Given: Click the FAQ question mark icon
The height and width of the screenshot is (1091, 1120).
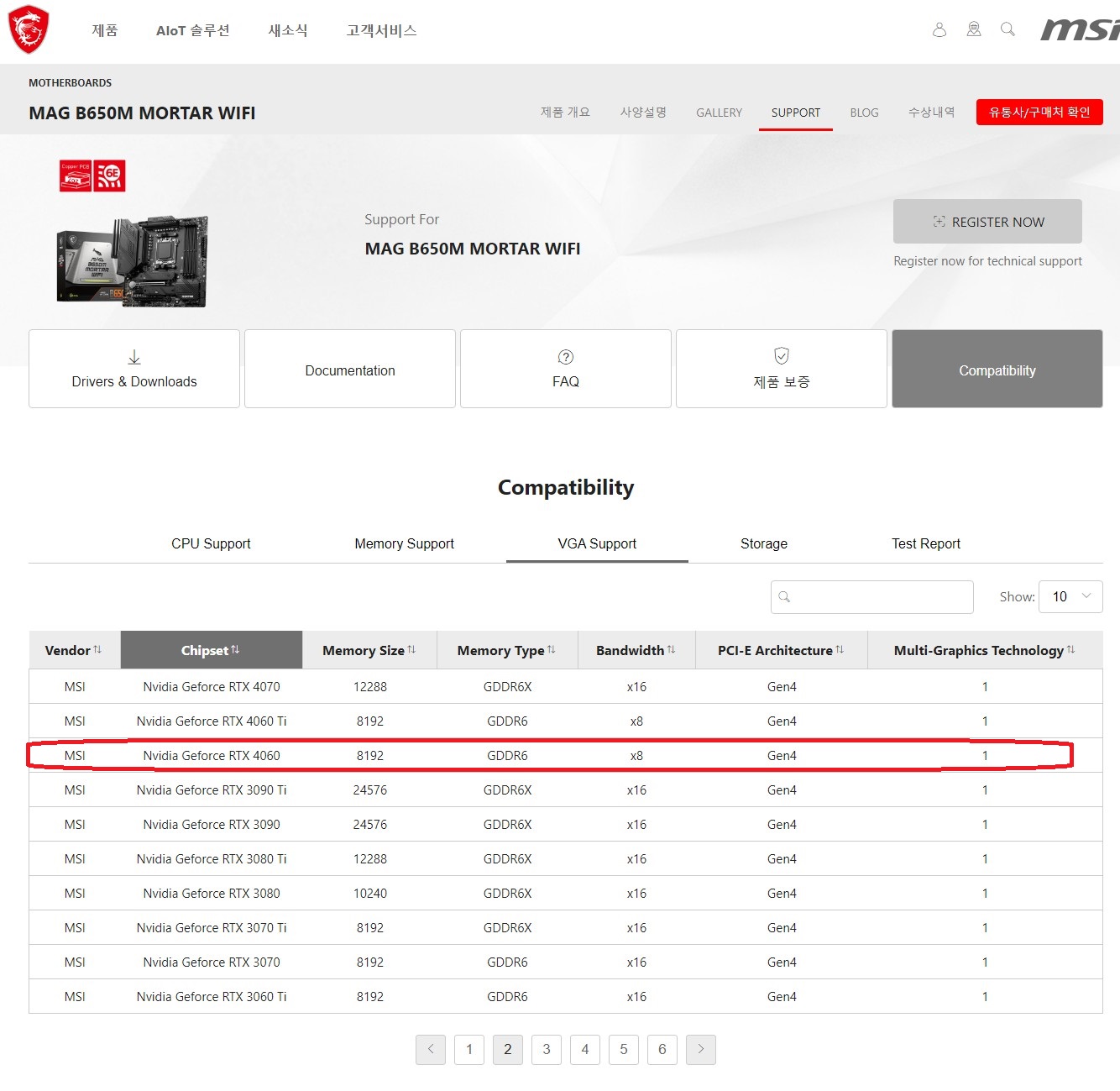Looking at the screenshot, I should (566, 357).
